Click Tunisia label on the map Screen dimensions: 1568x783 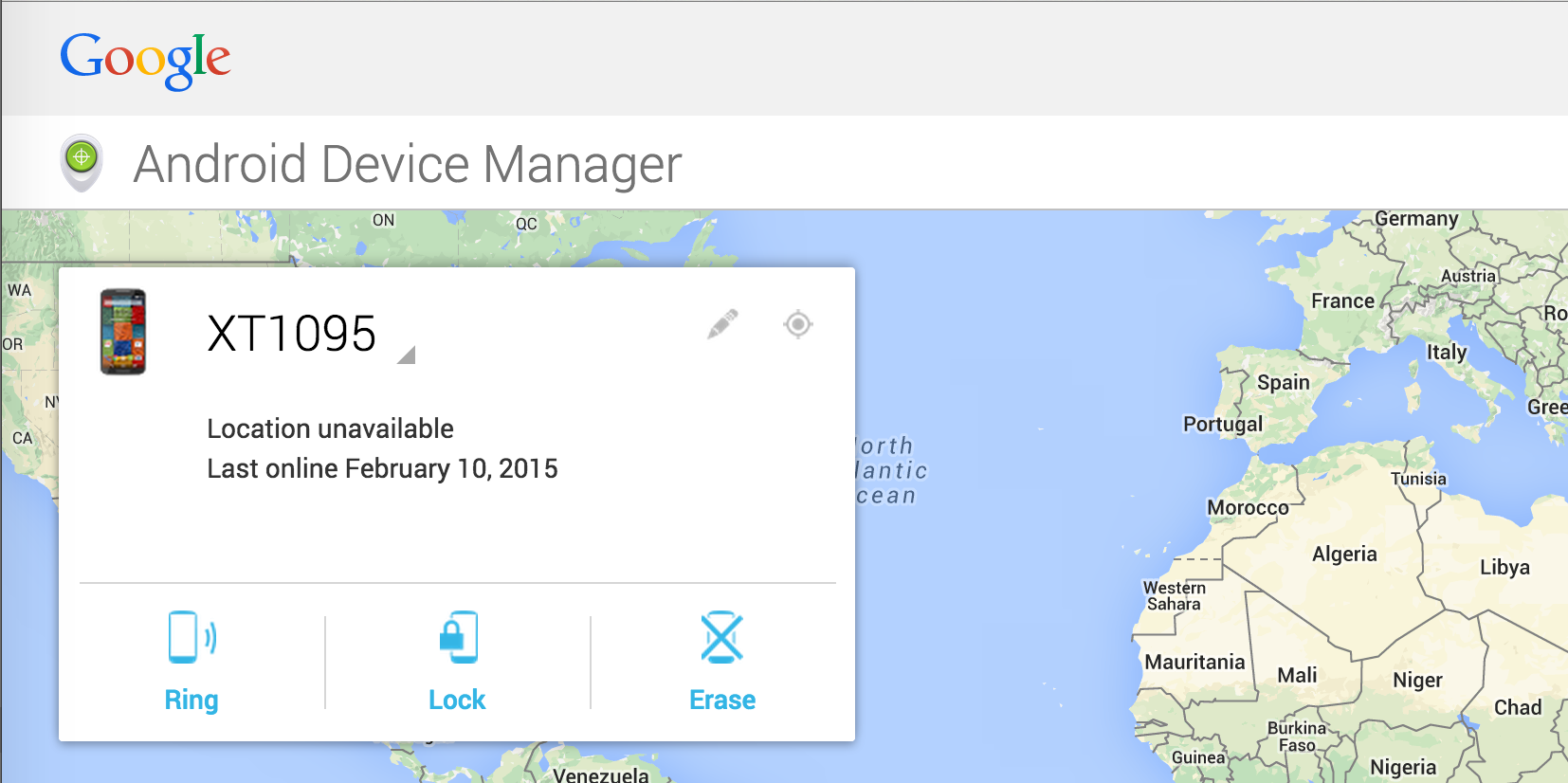(x=1418, y=479)
